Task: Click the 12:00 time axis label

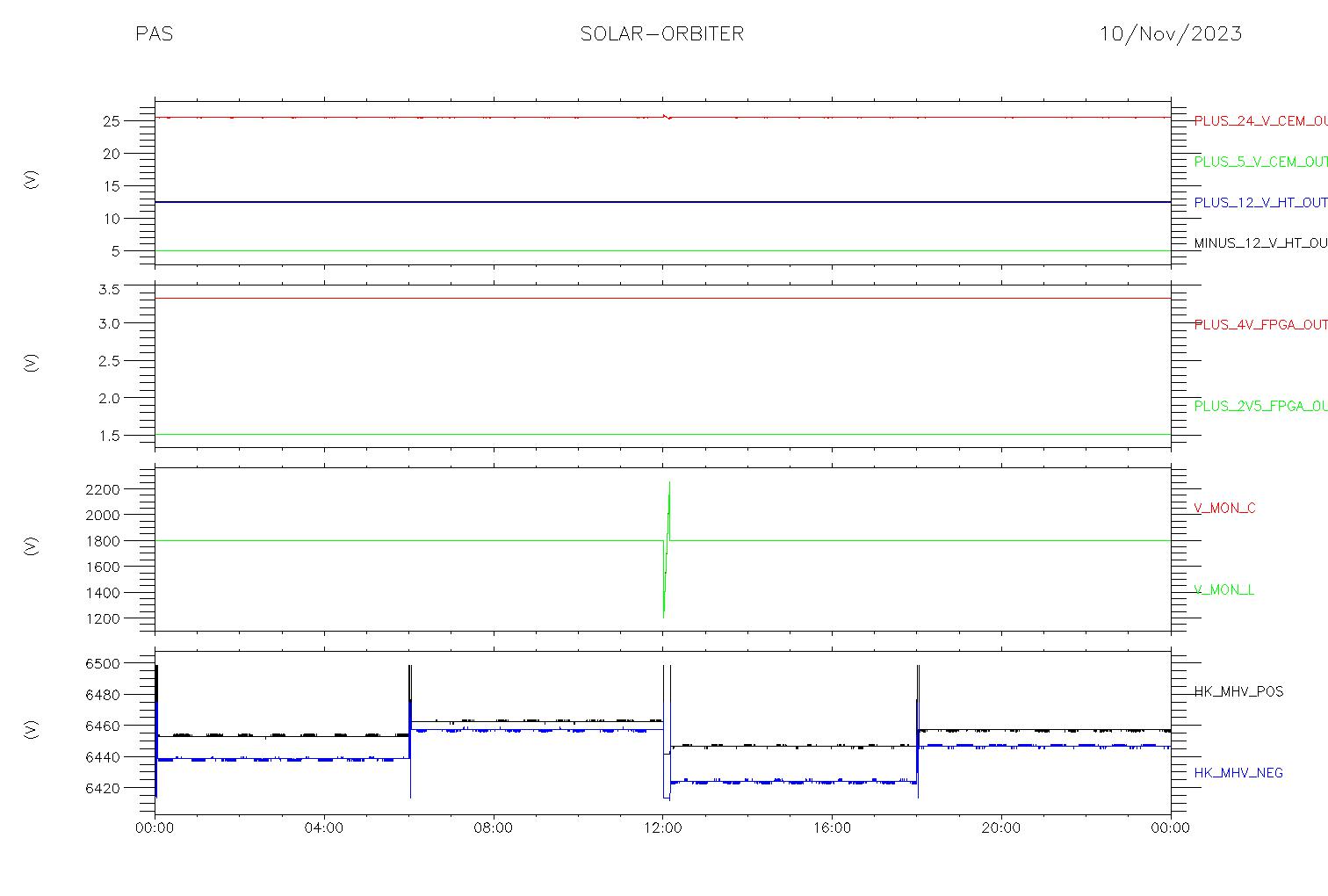Action: 662,828
